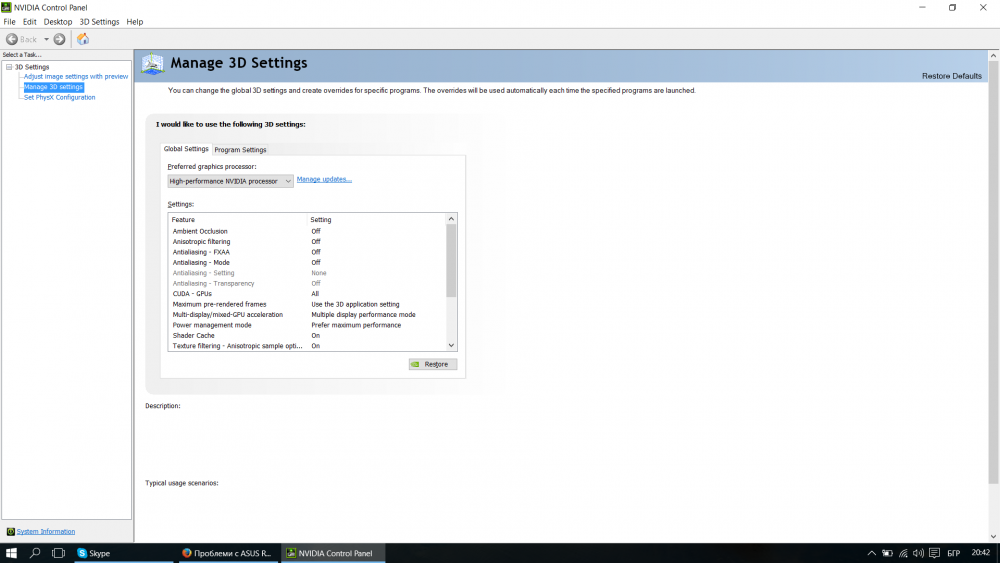This screenshot has width=1000, height=563.
Task: Click the Restore button
Action: (x=433, y=364)
